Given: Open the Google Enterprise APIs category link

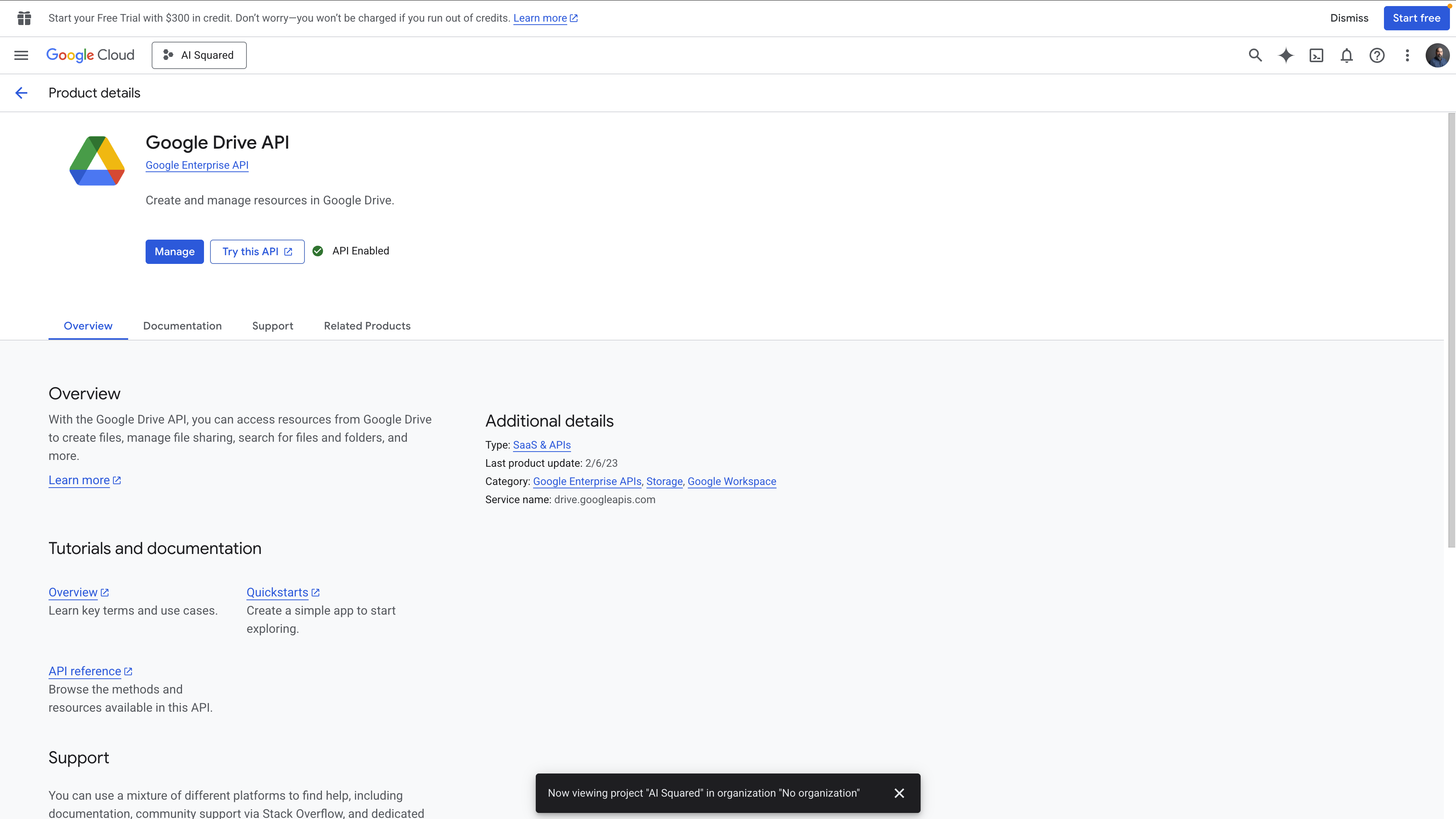Looking at the screenshot, I should 587,482.
